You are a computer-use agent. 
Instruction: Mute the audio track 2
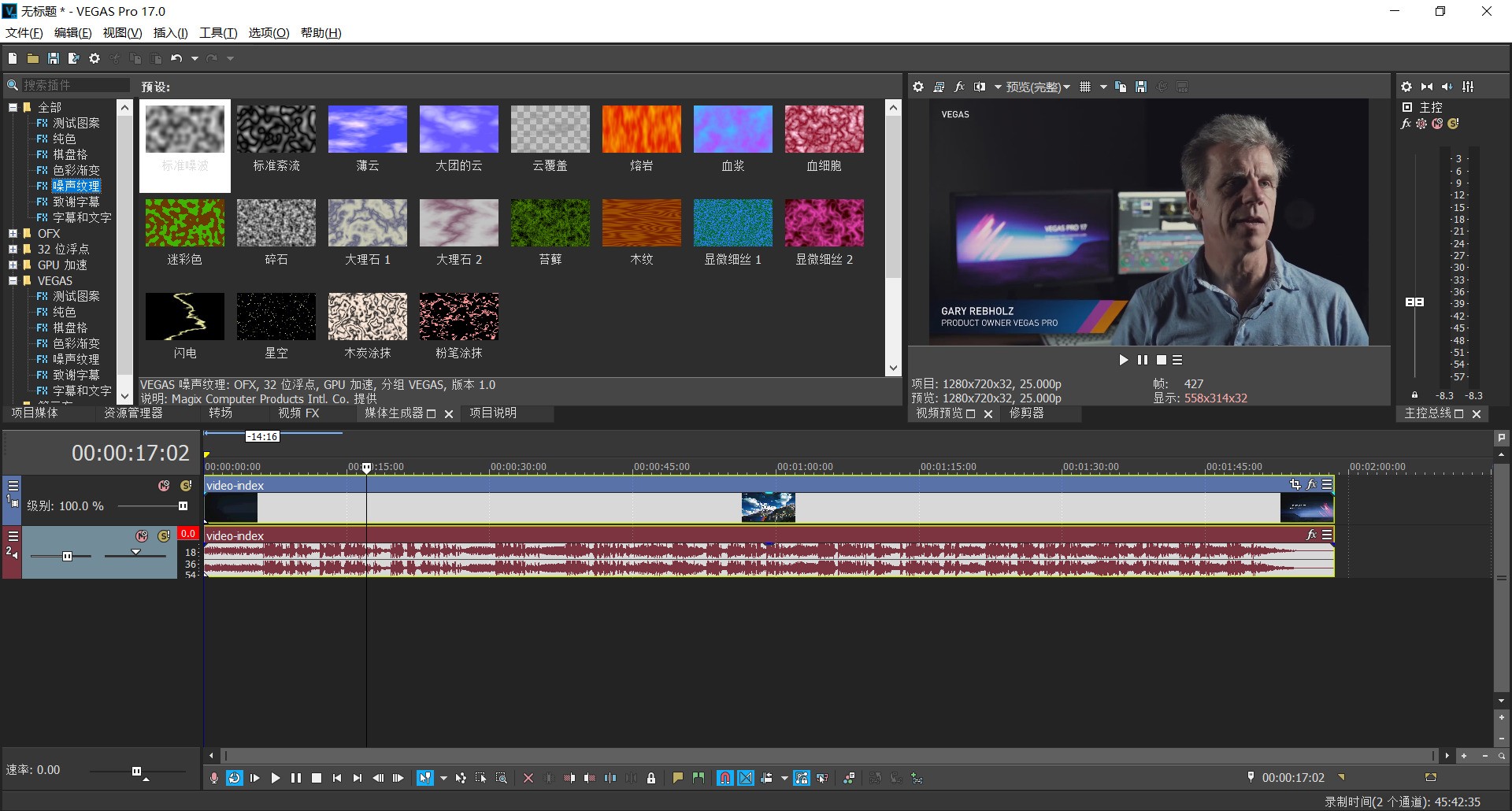point(142,536)
